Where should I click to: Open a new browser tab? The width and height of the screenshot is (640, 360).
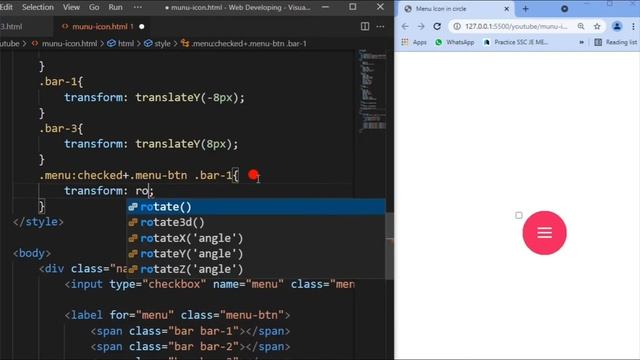point(525,9)
